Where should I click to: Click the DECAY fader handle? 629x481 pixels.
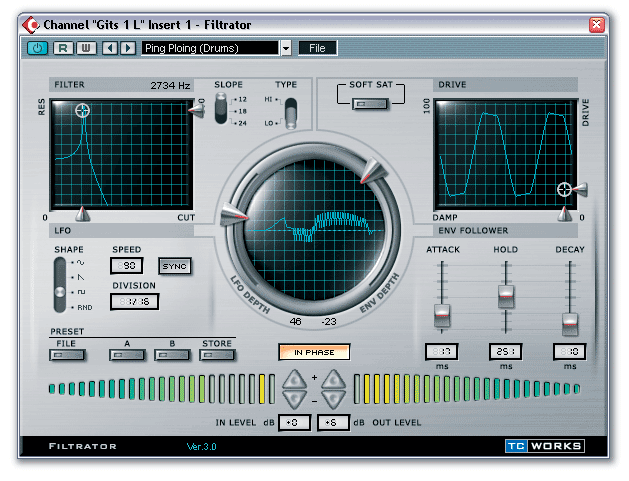[x=570, y=324]
